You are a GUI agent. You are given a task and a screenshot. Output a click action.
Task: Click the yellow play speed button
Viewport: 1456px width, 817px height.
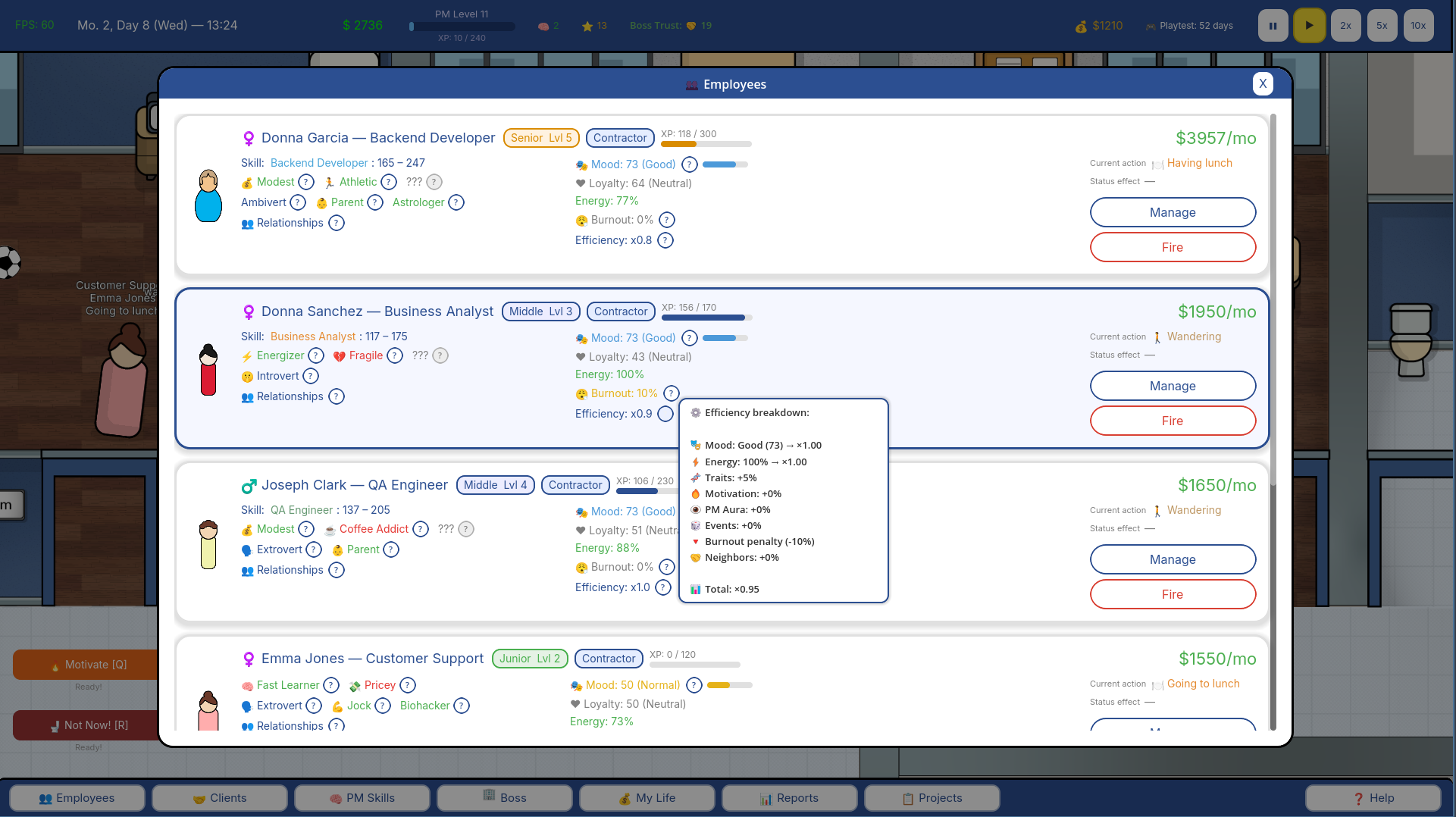[1309, 26]
